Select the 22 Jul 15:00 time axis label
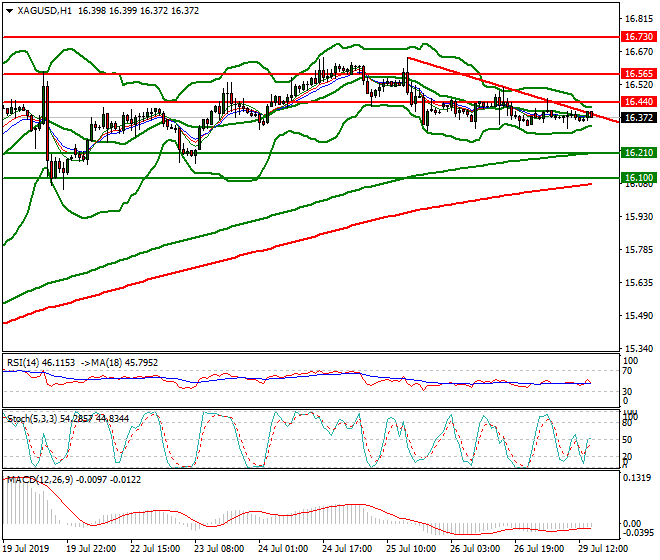Viewport: 660px width, 560px height. (x=155, y=549)
